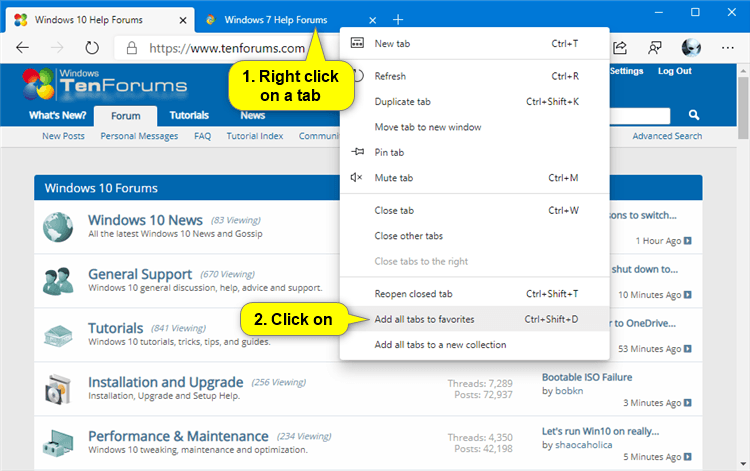The image size is (750, 471).
Task: Open the Tutorials site navigation tab
Action: 189,115
